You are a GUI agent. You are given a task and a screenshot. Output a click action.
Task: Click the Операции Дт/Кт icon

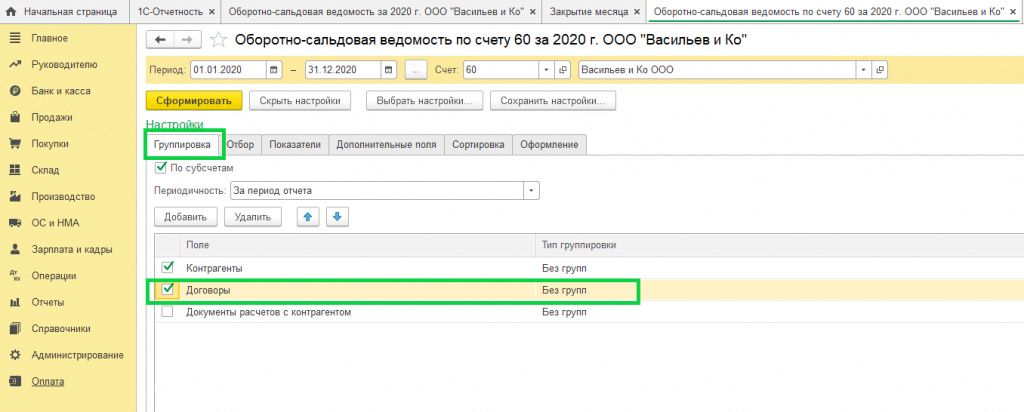15,276
